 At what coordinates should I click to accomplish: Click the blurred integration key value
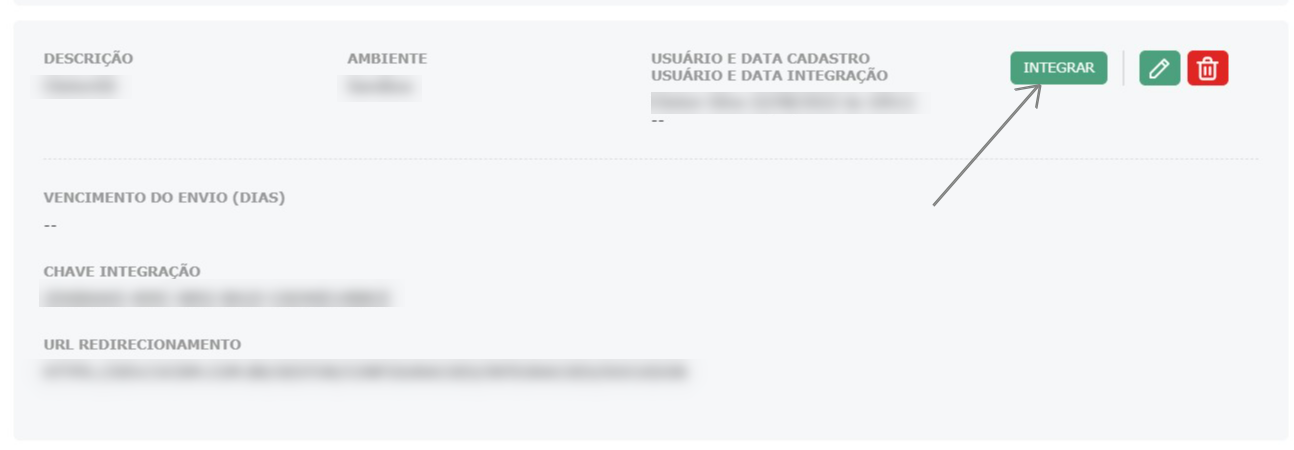point(216,297)
